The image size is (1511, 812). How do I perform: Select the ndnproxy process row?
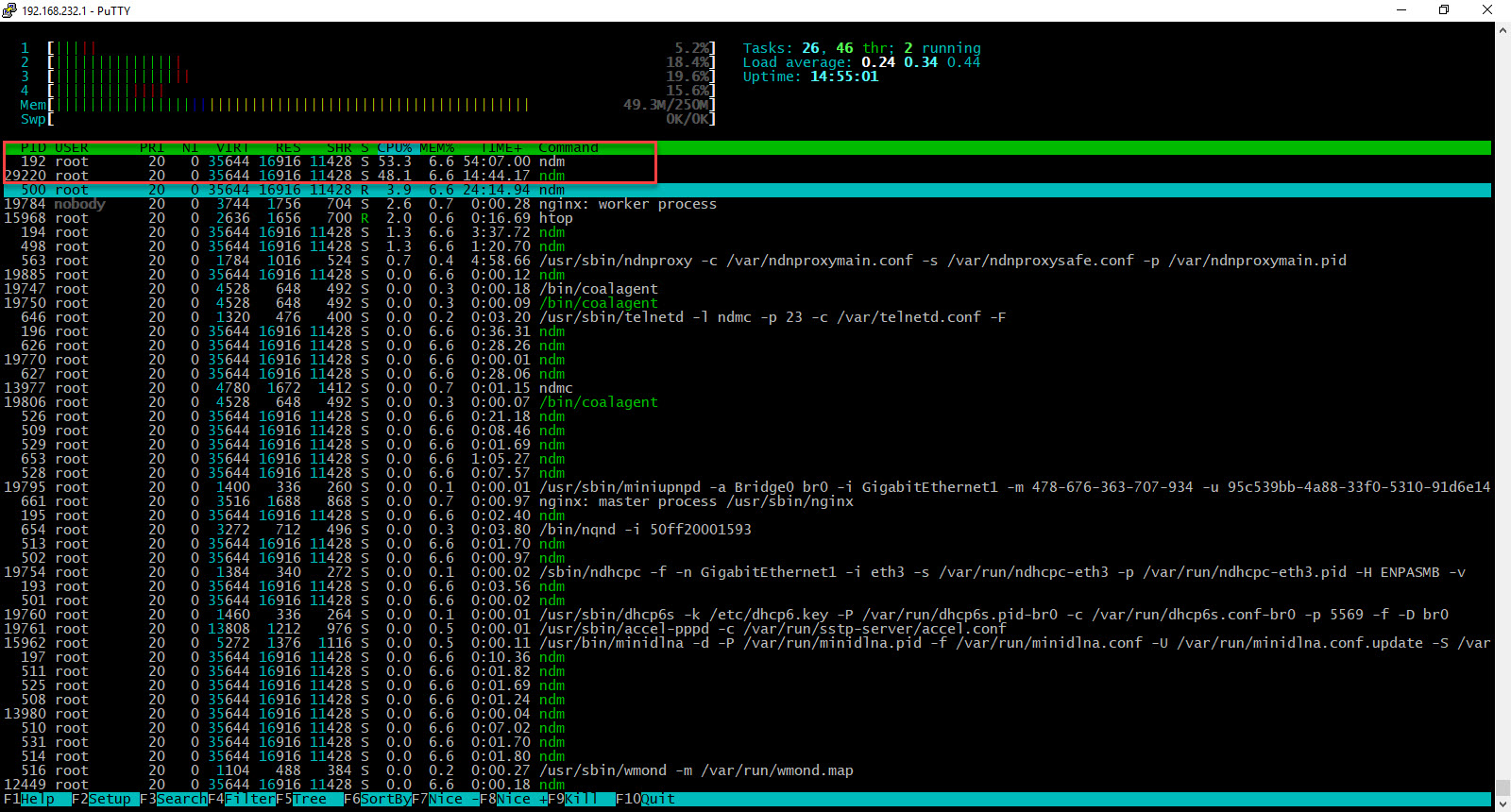747,261
